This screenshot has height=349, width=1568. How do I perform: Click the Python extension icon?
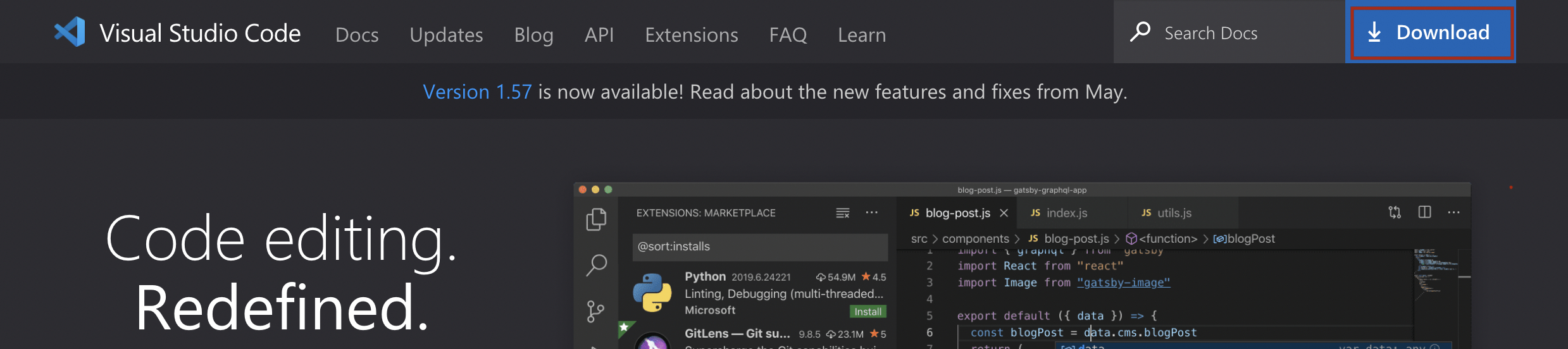[x=652, y=293]
